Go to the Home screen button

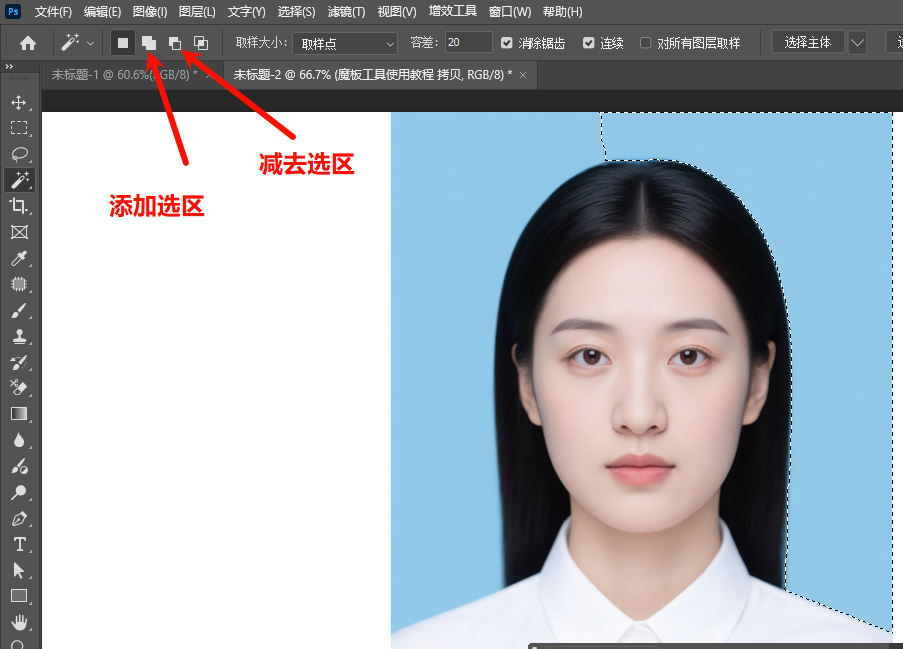tap(28, 43)
